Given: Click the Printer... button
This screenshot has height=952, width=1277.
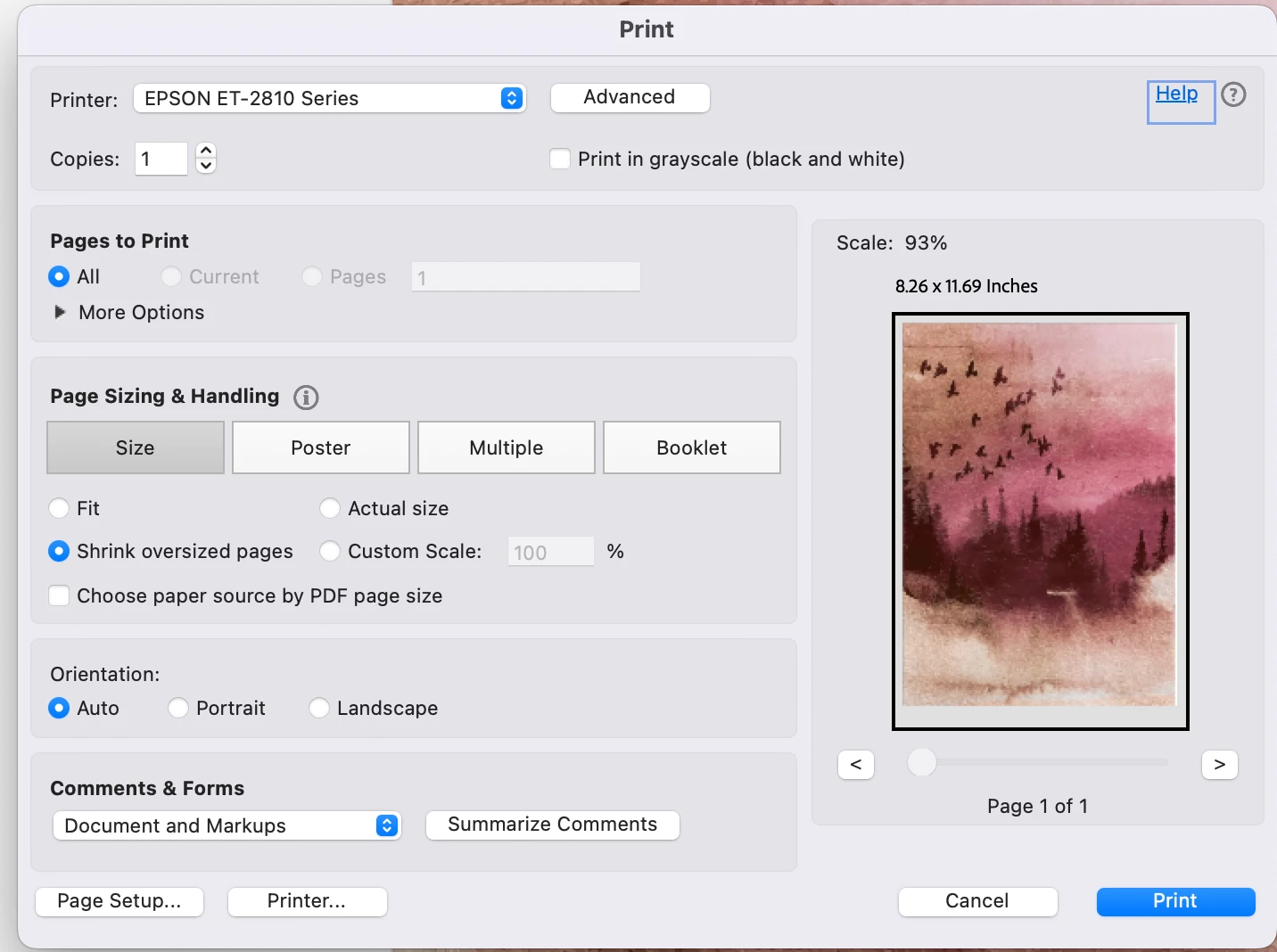Looking at the screenshot, I should coord(308,901).
